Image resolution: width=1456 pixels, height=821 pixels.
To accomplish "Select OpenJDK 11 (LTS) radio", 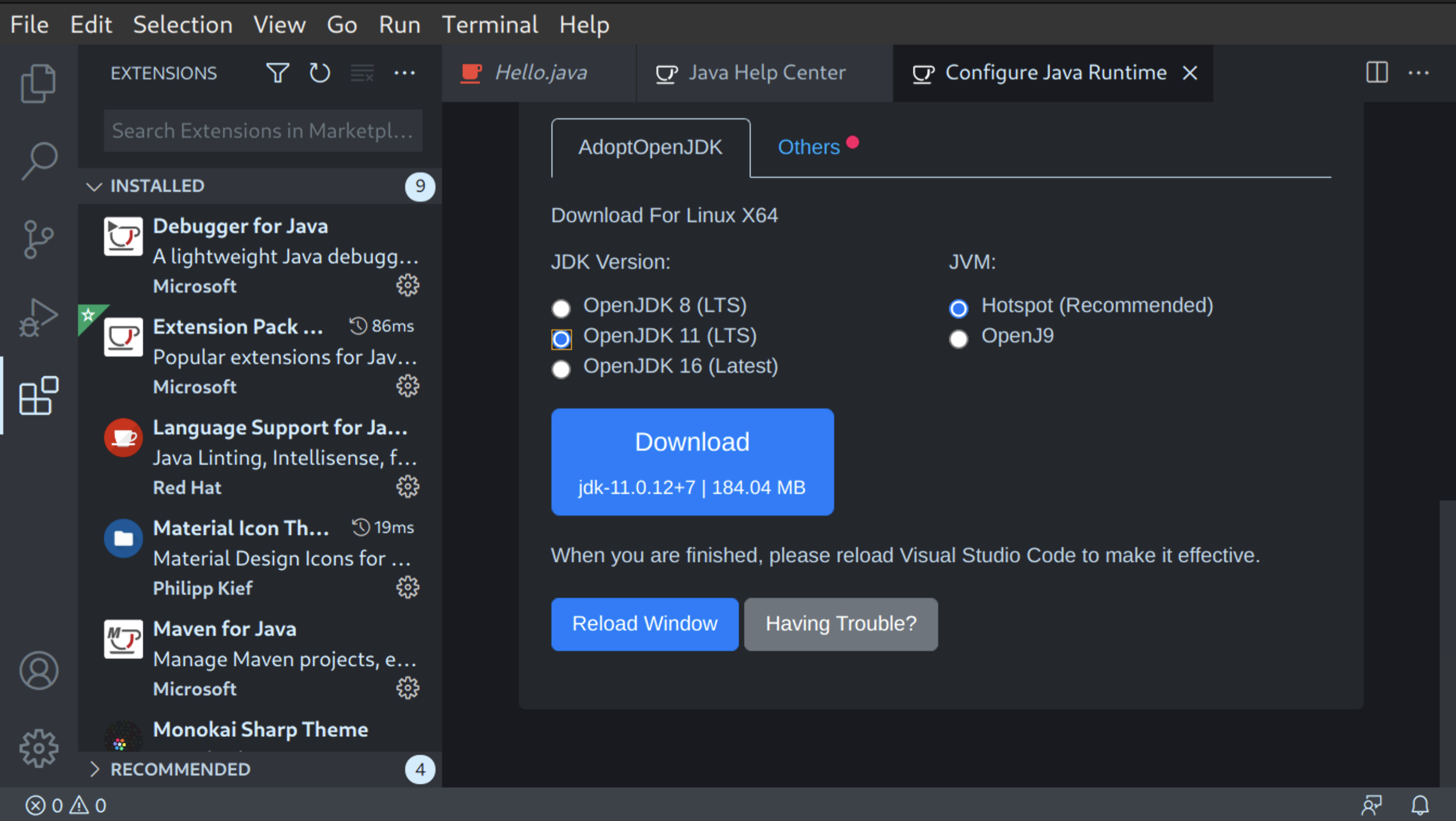I will pyautogui.click(x=561, y=338).
